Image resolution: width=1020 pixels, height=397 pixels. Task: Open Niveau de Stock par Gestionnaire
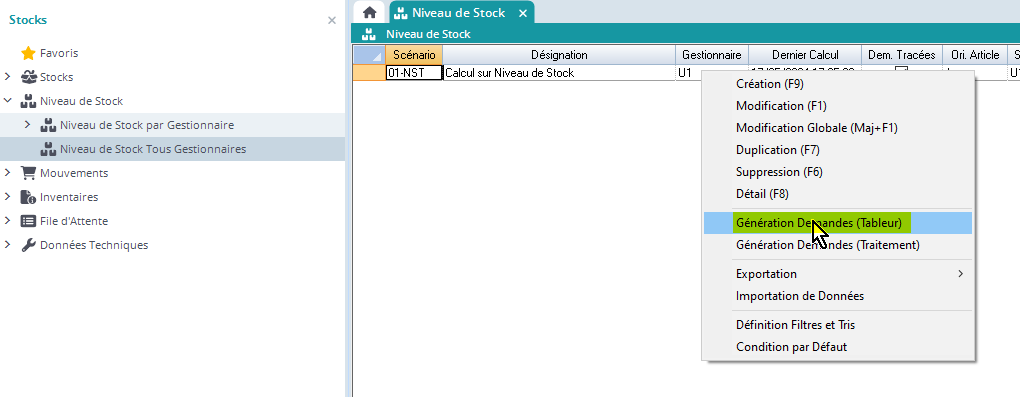[147, 125]
